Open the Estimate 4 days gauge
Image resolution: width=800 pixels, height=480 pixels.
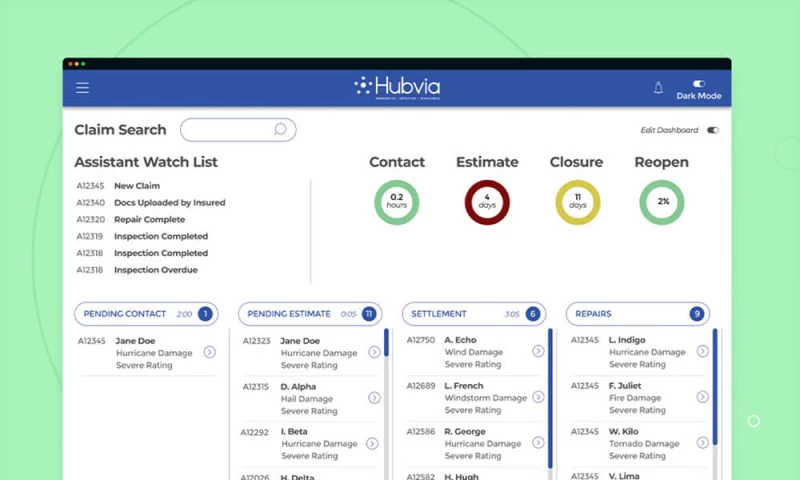[487, 202]
